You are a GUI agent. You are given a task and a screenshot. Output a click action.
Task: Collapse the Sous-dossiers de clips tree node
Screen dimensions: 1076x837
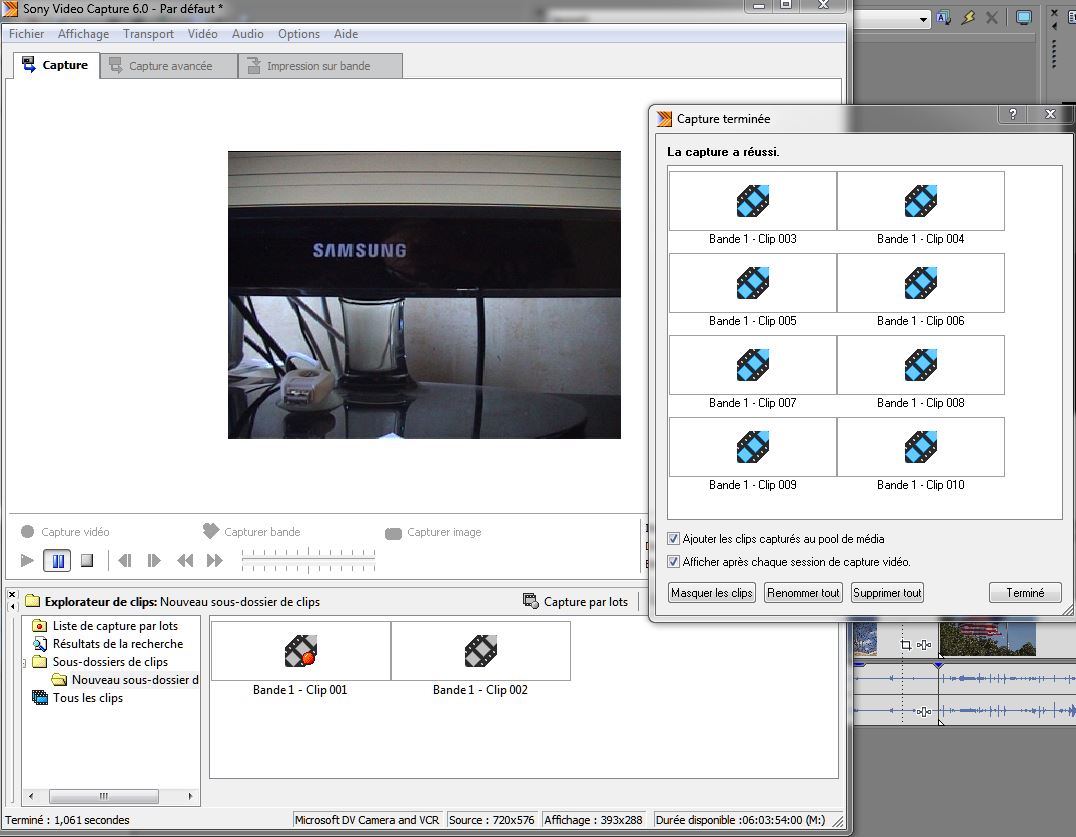point(24,663)
